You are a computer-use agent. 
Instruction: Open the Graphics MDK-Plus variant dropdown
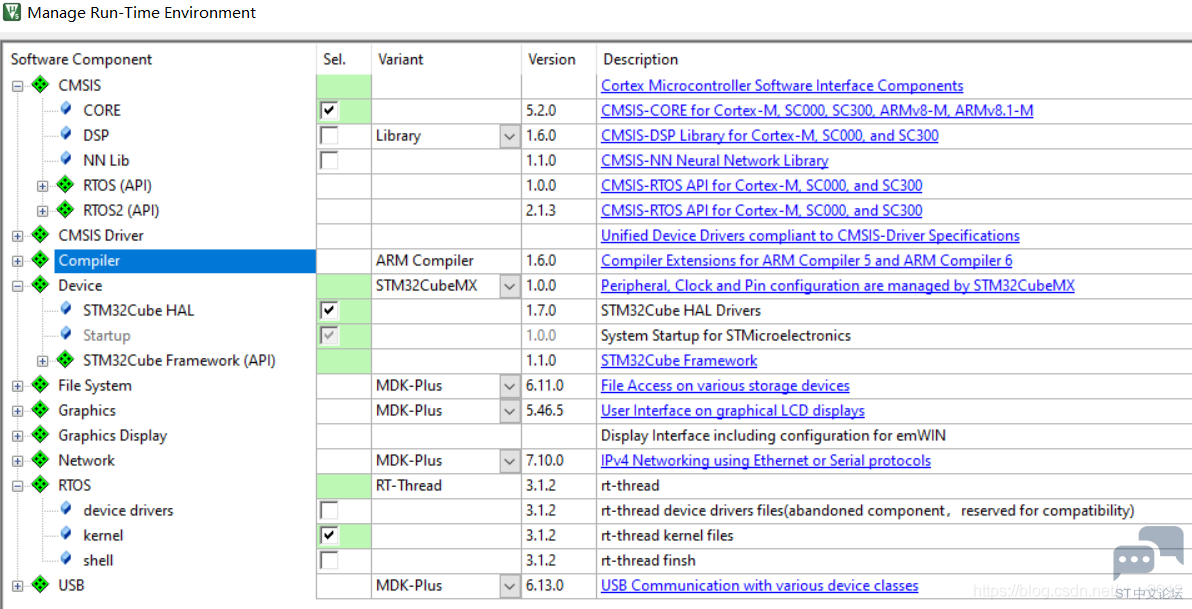pyautogui.click(x=510, y=411)
